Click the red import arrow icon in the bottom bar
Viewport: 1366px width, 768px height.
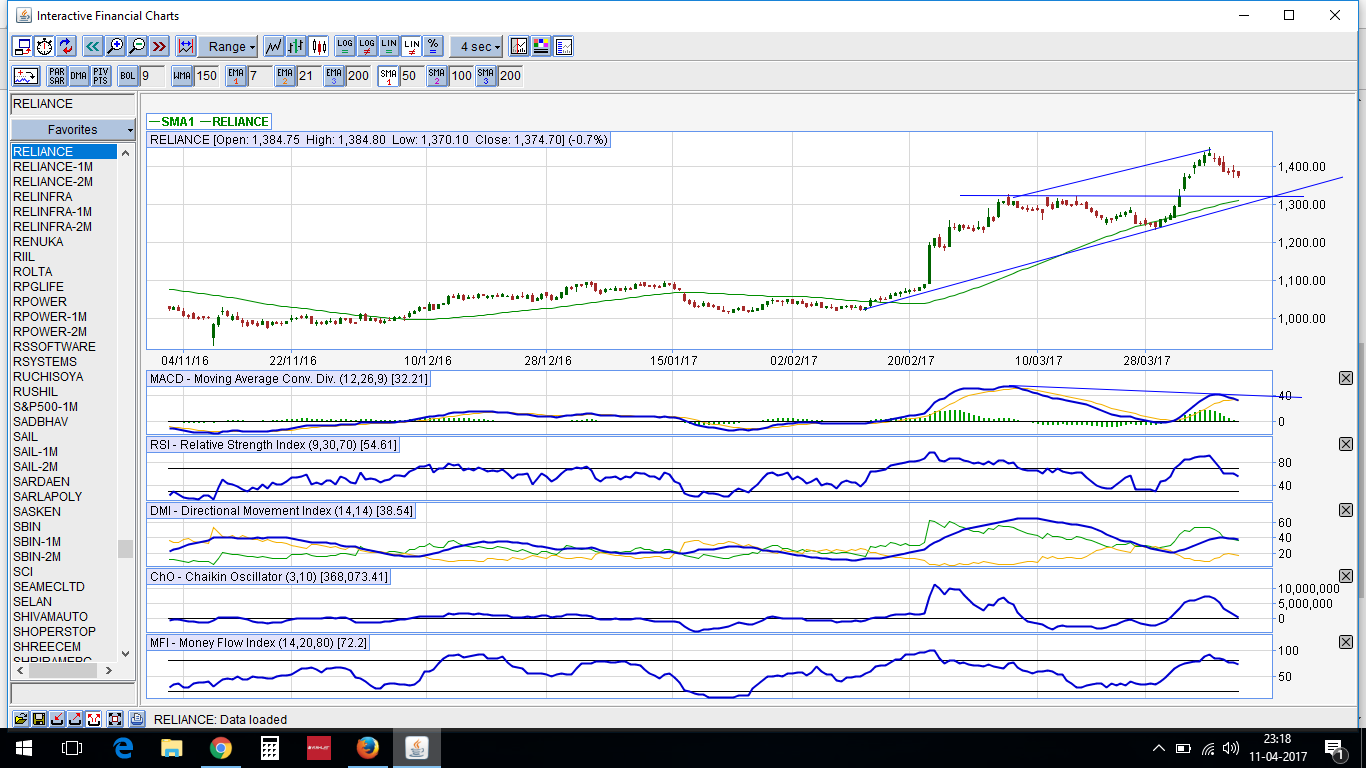point(57,719)
